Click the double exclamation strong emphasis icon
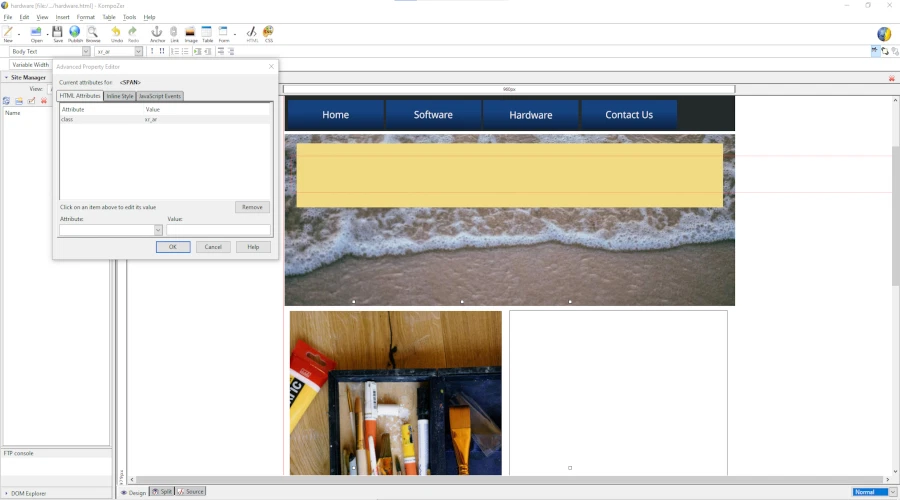 click(x=162, y=51)
